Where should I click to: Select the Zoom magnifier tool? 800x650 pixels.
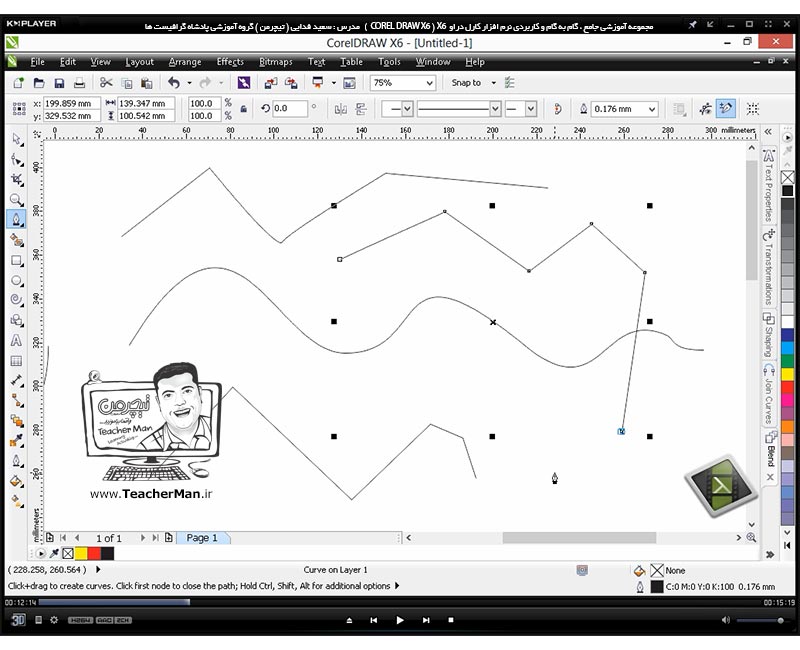tap(16, 199)
